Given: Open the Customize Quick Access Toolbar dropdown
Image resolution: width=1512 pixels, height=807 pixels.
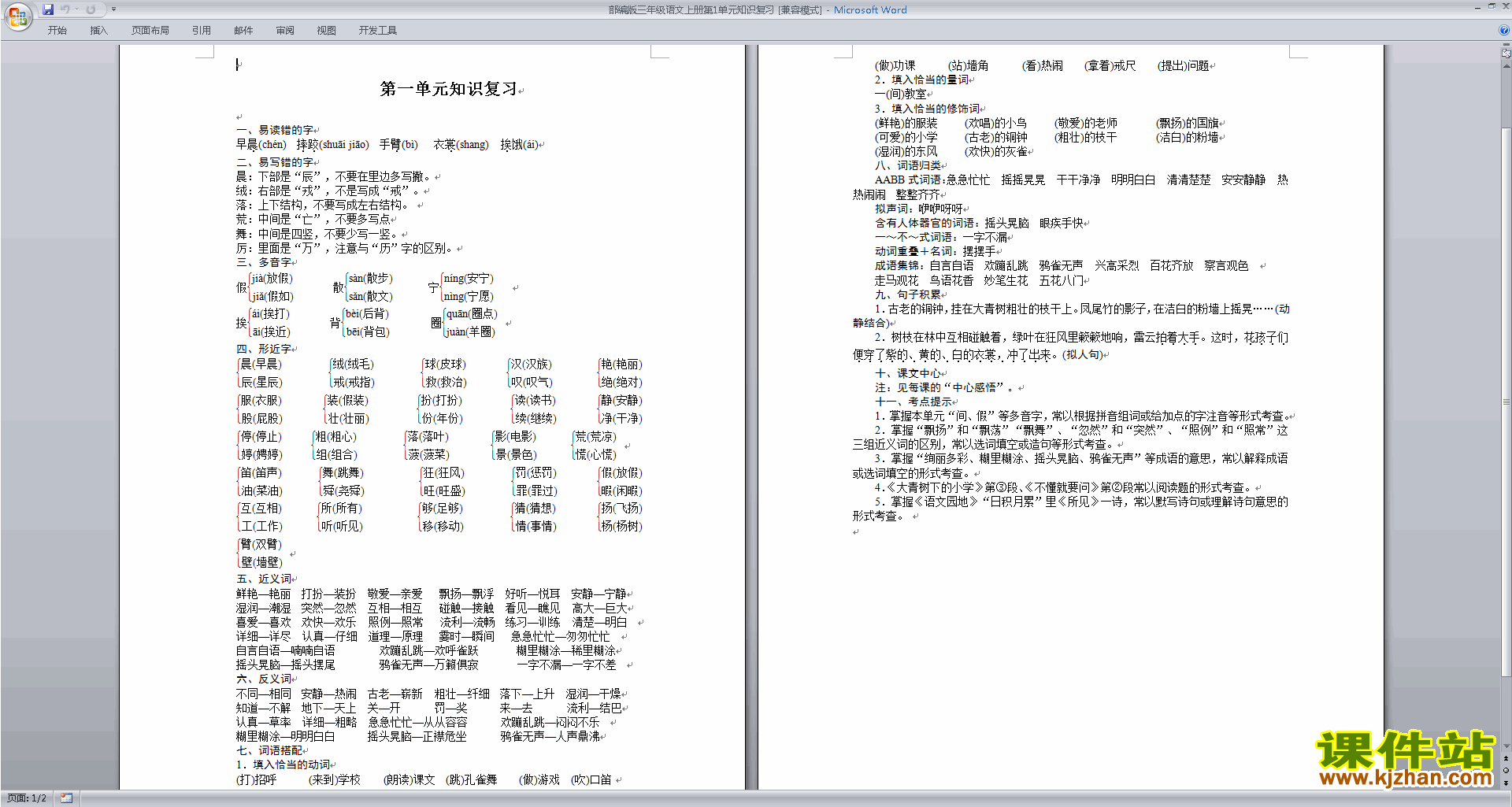Looking at the screenshot, I should pos(113,9).
